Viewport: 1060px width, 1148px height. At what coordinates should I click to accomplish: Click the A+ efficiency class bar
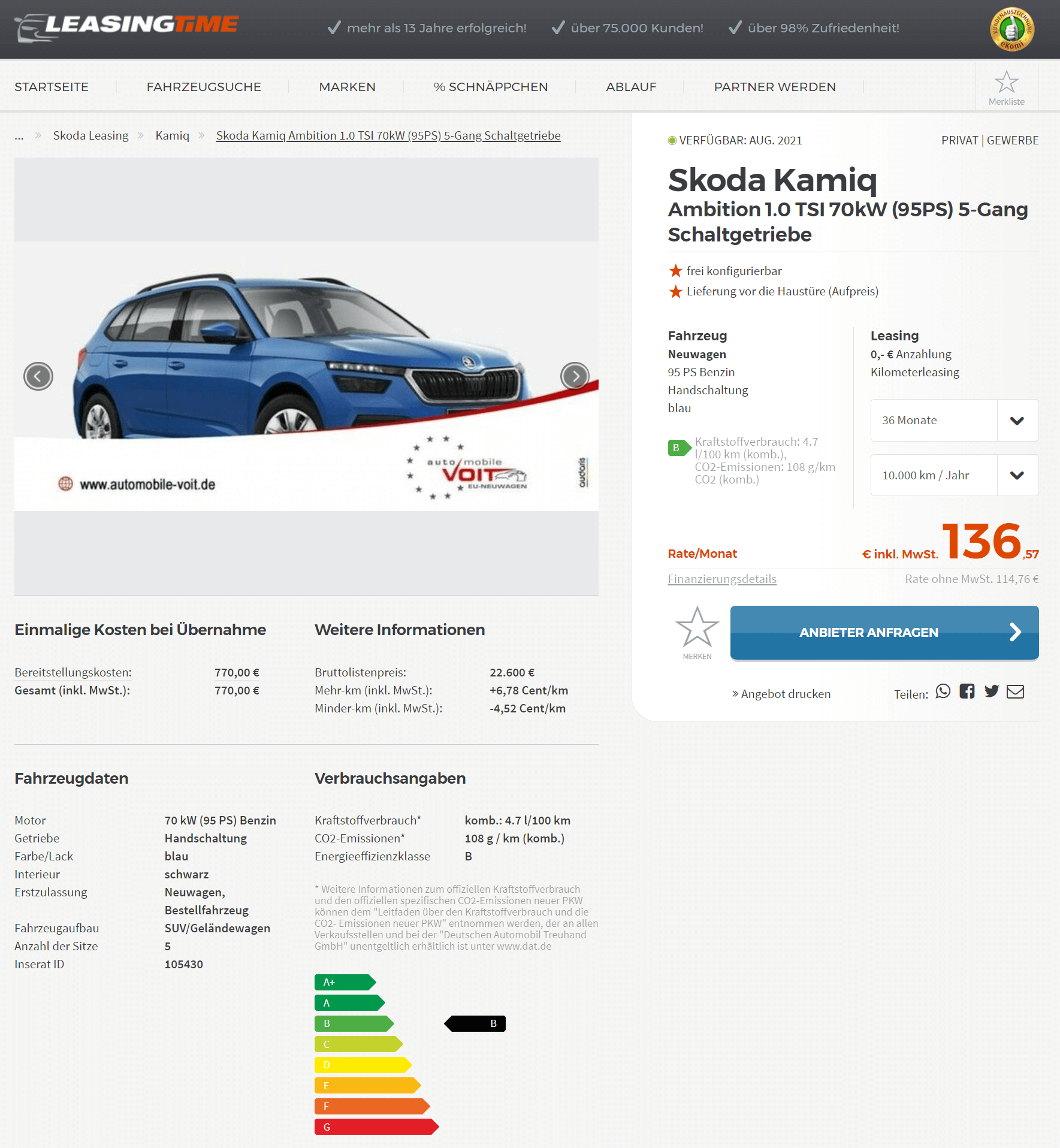click(345, 982)
